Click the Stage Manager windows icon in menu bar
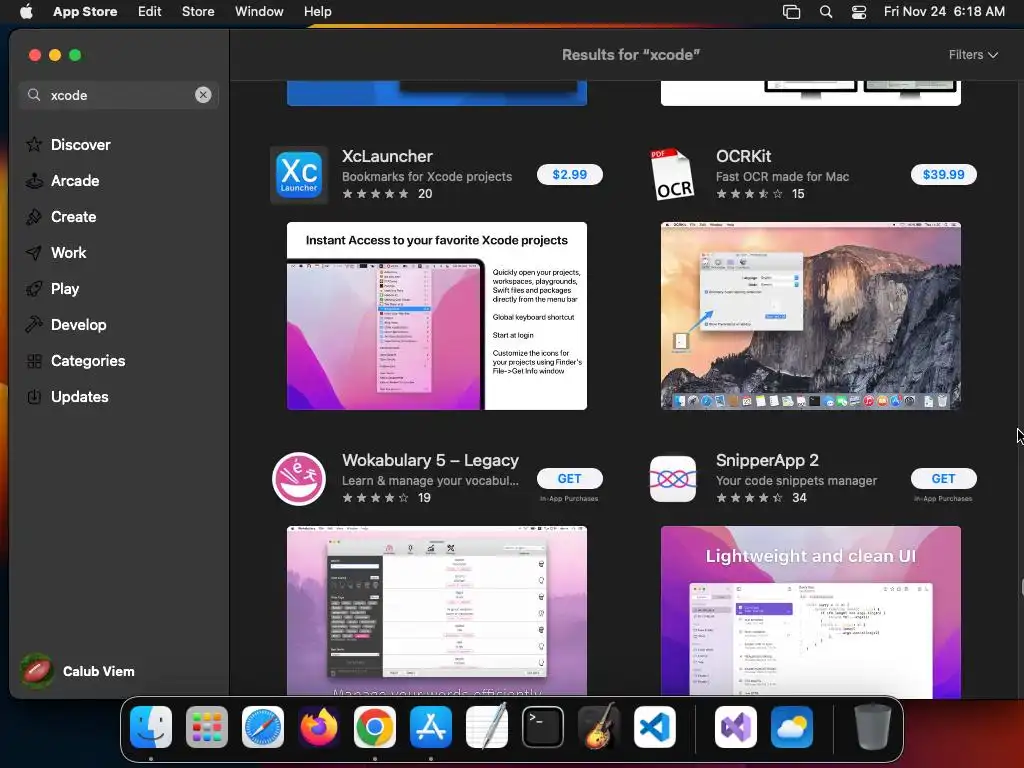1024x768 pixels. coord(792,11)
